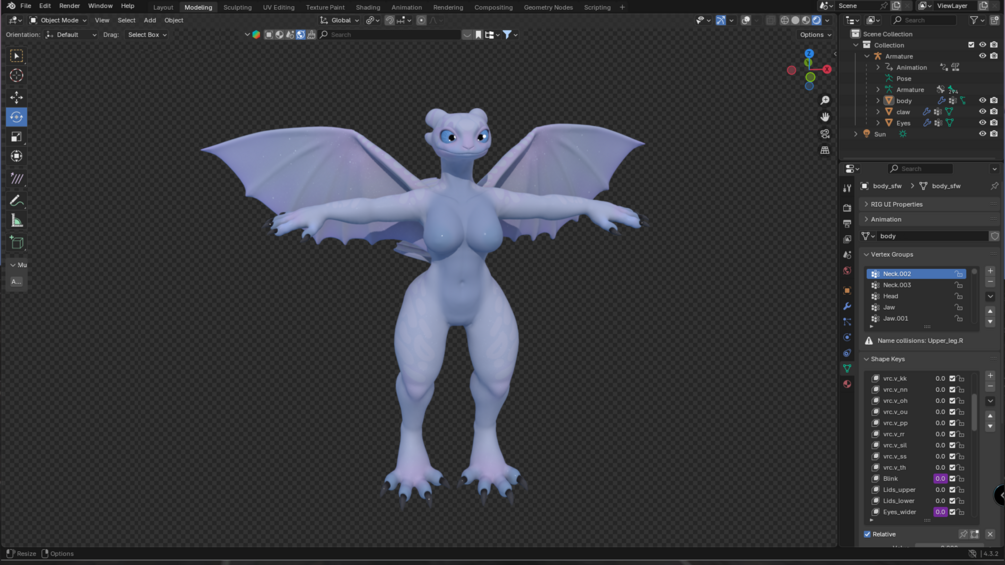Expand the Animation panel
The height and width of the screenshot is (565, 1005).
(x=886, y=219)
